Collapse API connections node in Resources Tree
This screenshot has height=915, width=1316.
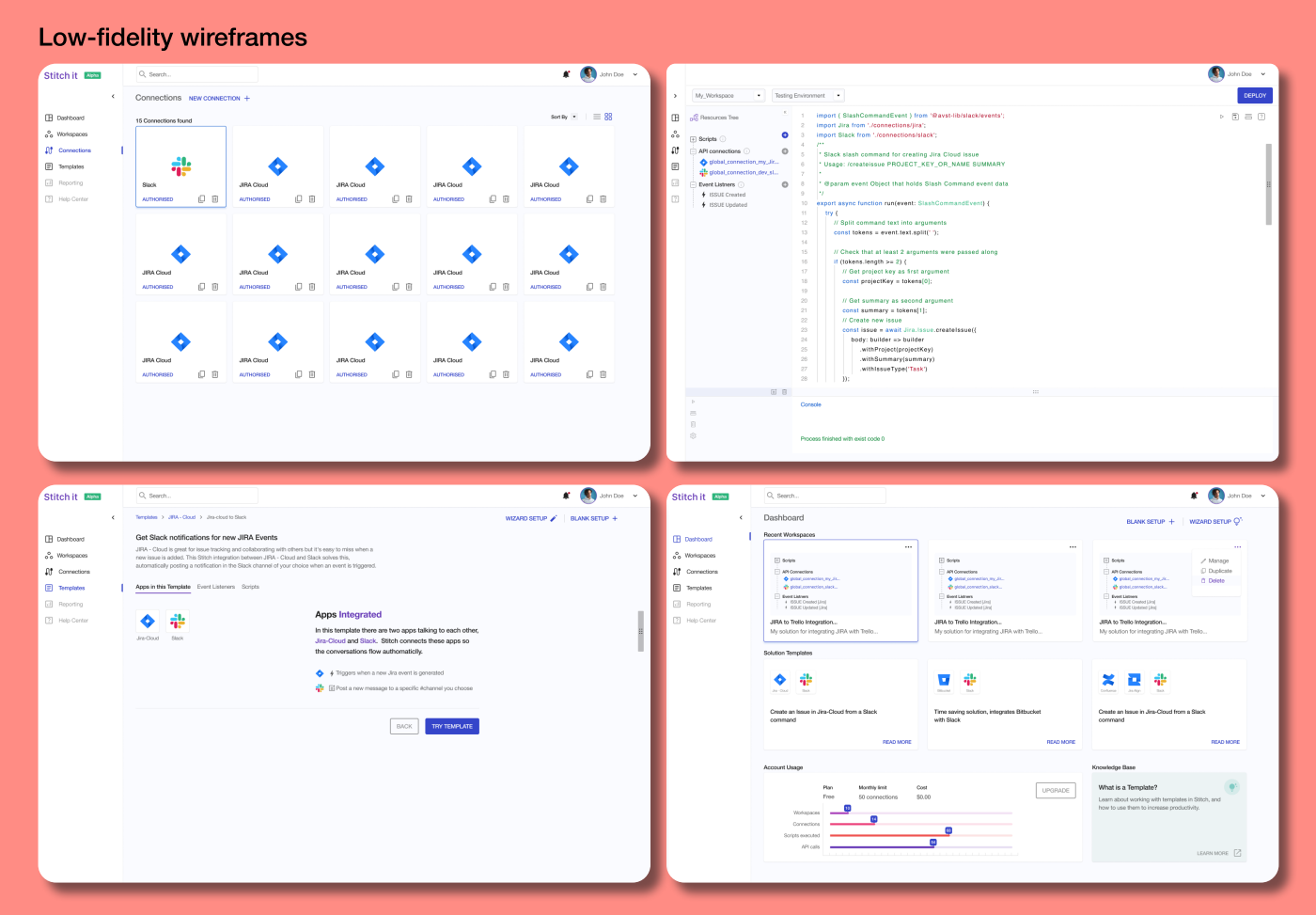pos(694,151)
